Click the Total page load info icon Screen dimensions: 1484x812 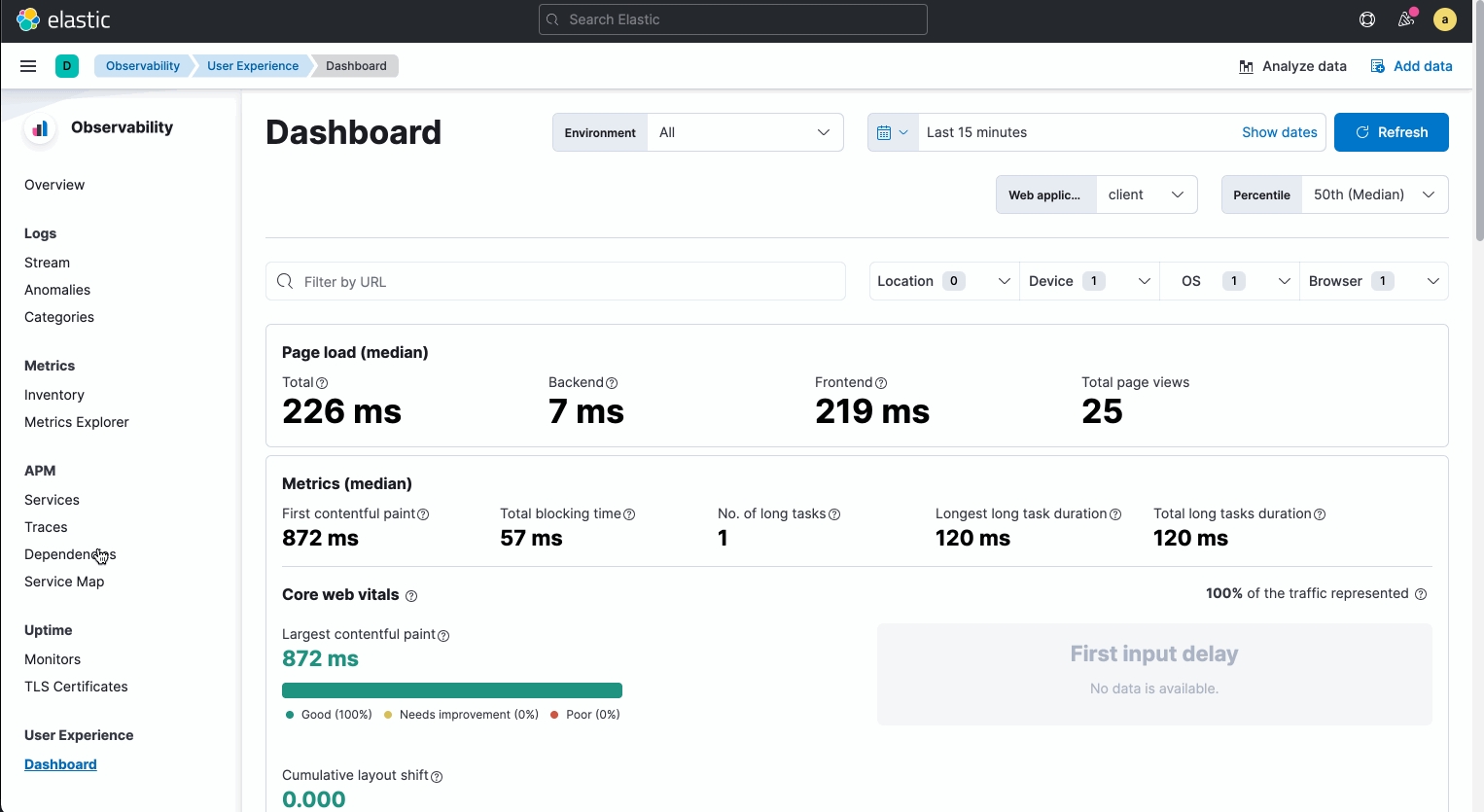322,383
